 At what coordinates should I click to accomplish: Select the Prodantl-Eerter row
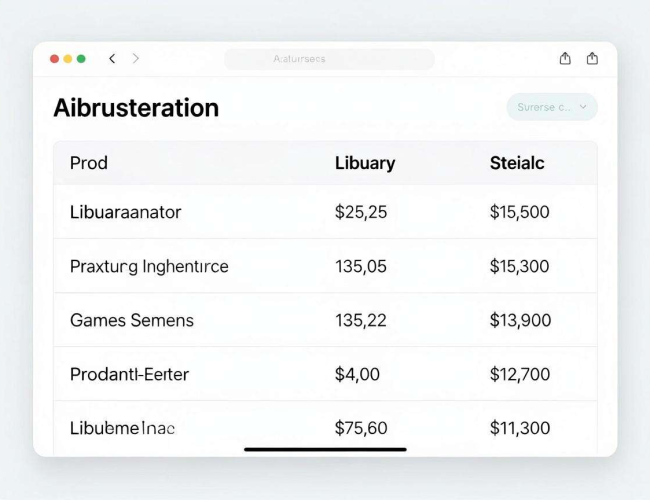325,374
